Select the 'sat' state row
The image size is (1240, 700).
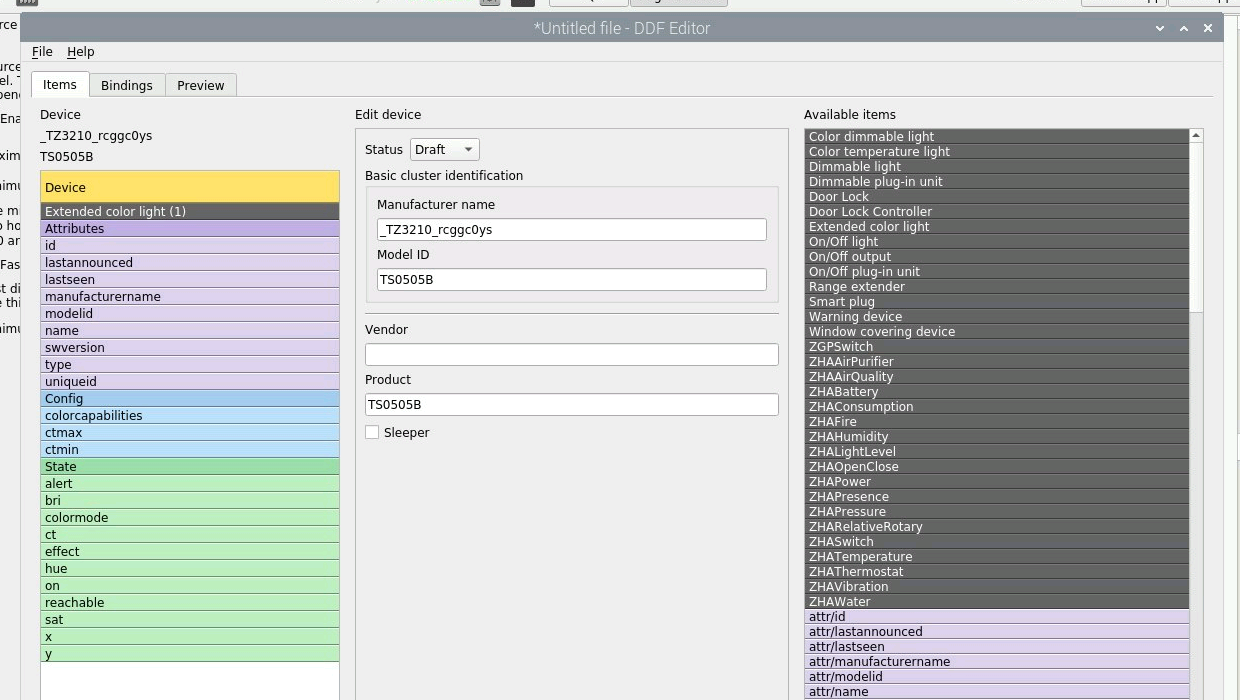point(190,620)
